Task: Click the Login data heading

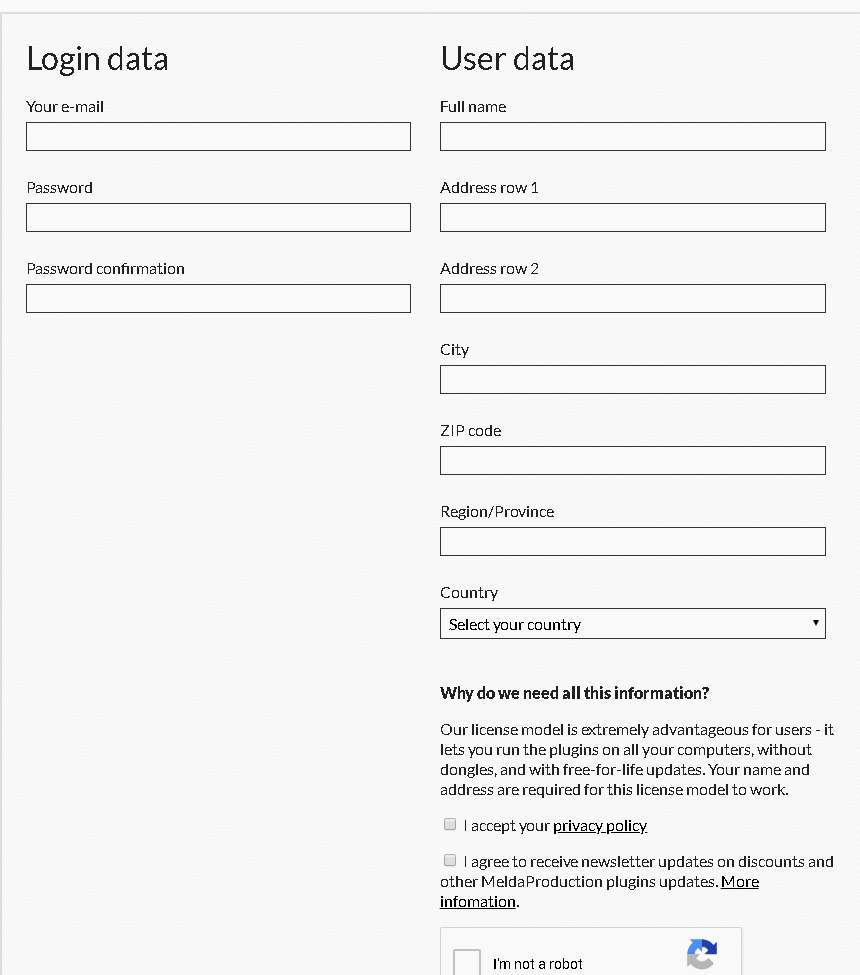Action: [97, 59]
